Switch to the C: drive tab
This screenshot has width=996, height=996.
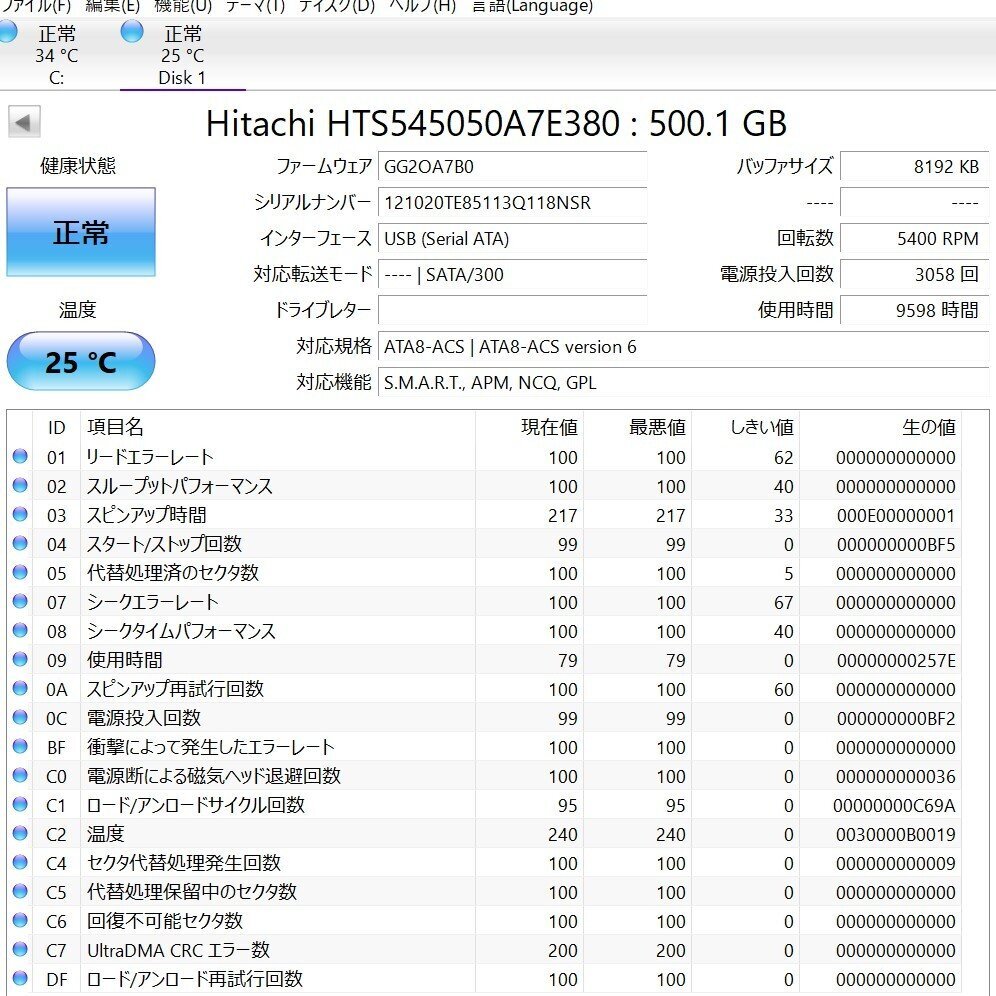coord(57,55)
